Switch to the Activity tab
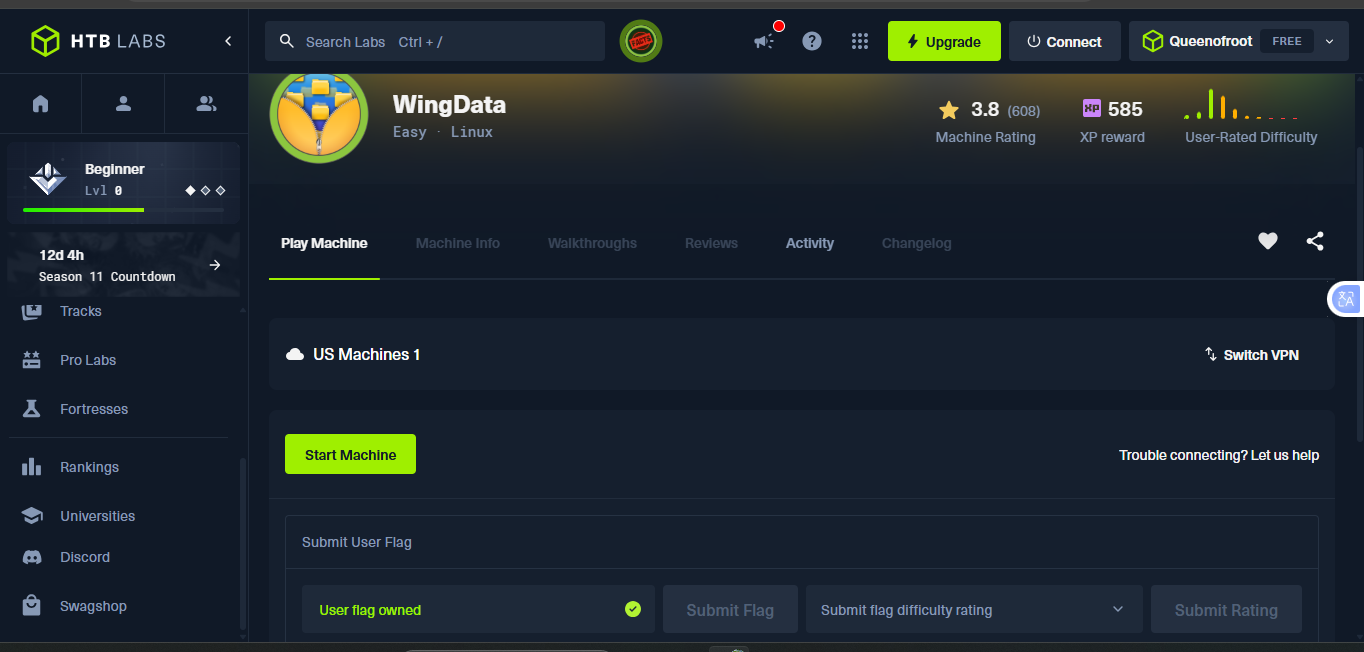Screen dimensions: 1364x652 point(810,243)
